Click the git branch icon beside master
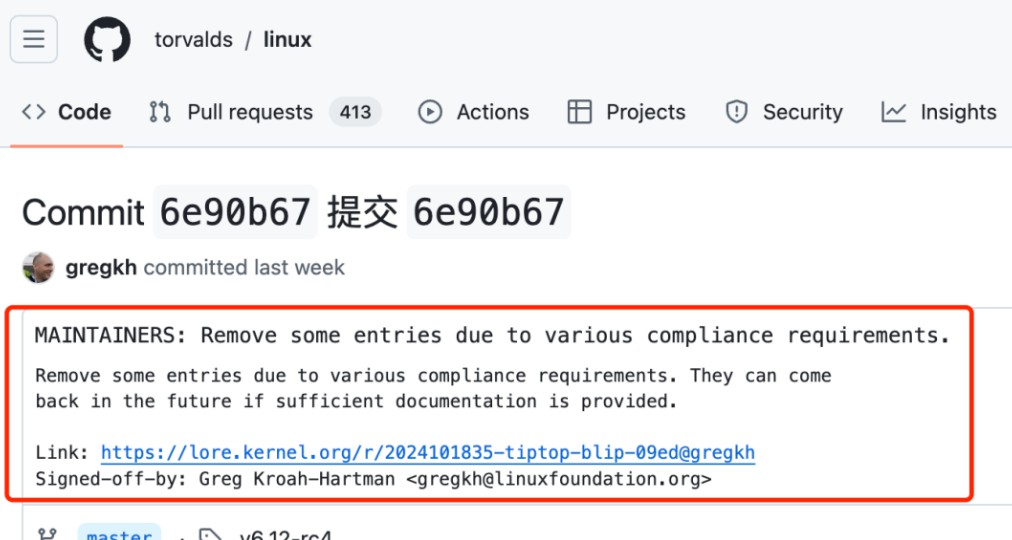This screenshot has width=1012, height=540. [46, 535]
